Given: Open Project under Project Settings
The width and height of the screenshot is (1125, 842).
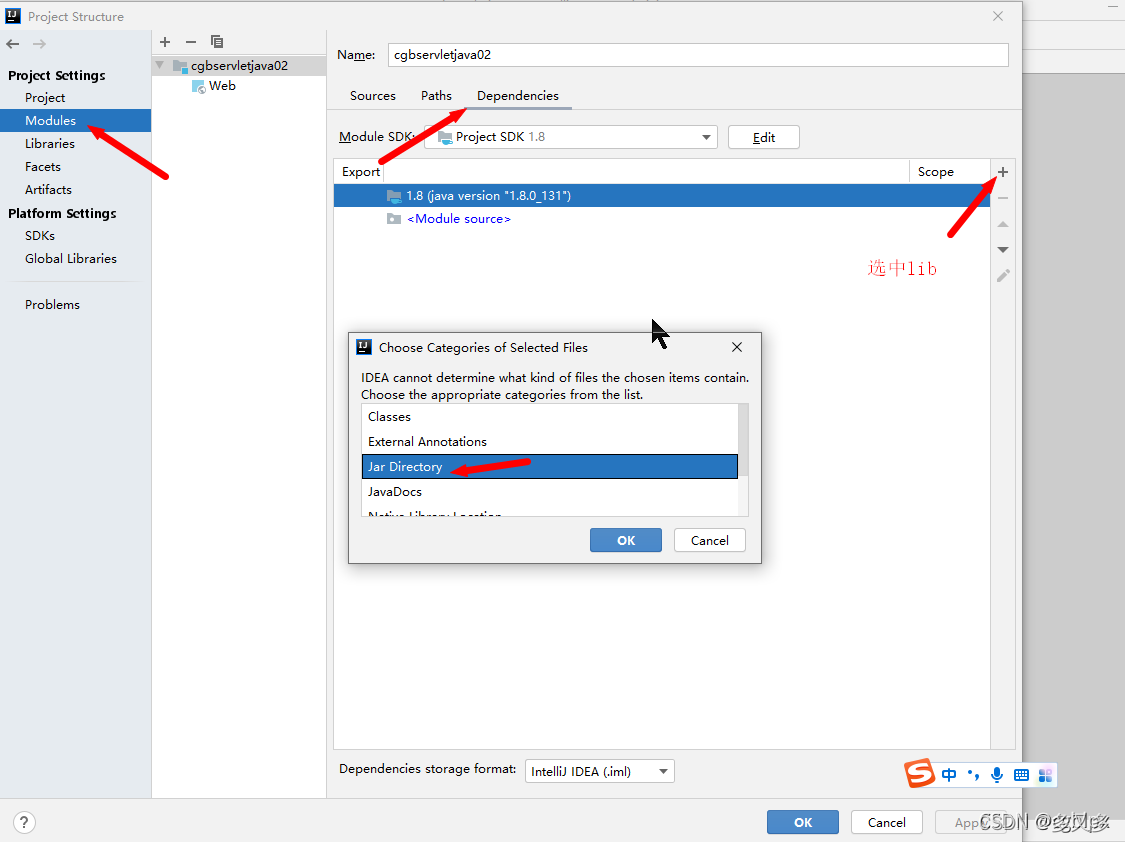Looking at the screenshot, I should (44, 98).
